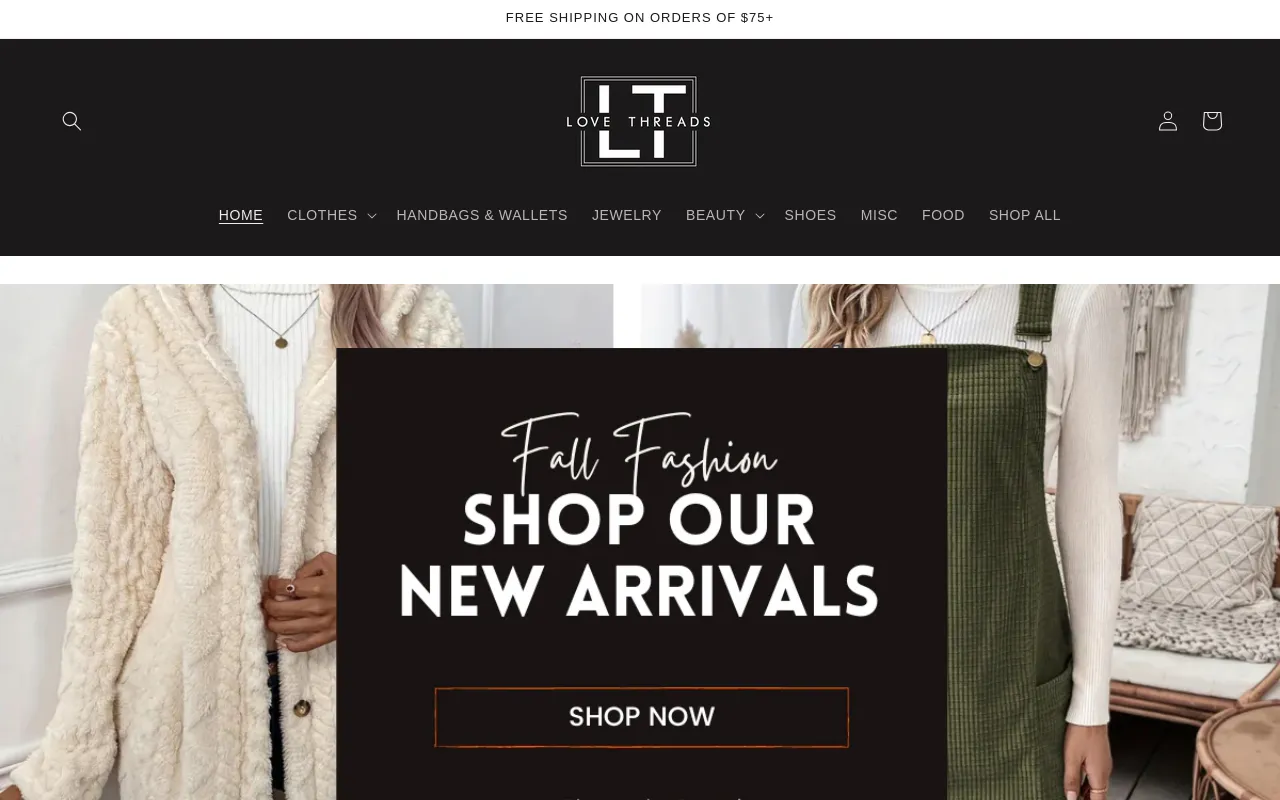Click the Shop Our New Arrivals headline

(x=639, y=555)
